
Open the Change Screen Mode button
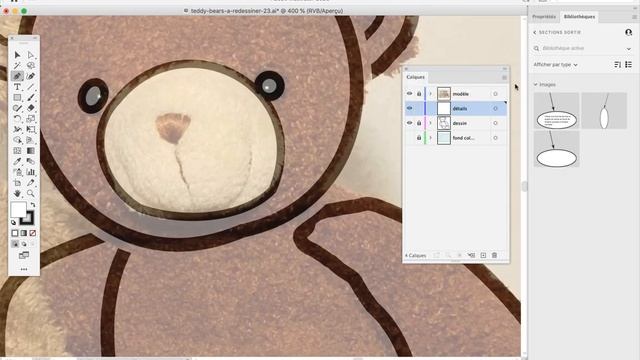coord(24,256)
